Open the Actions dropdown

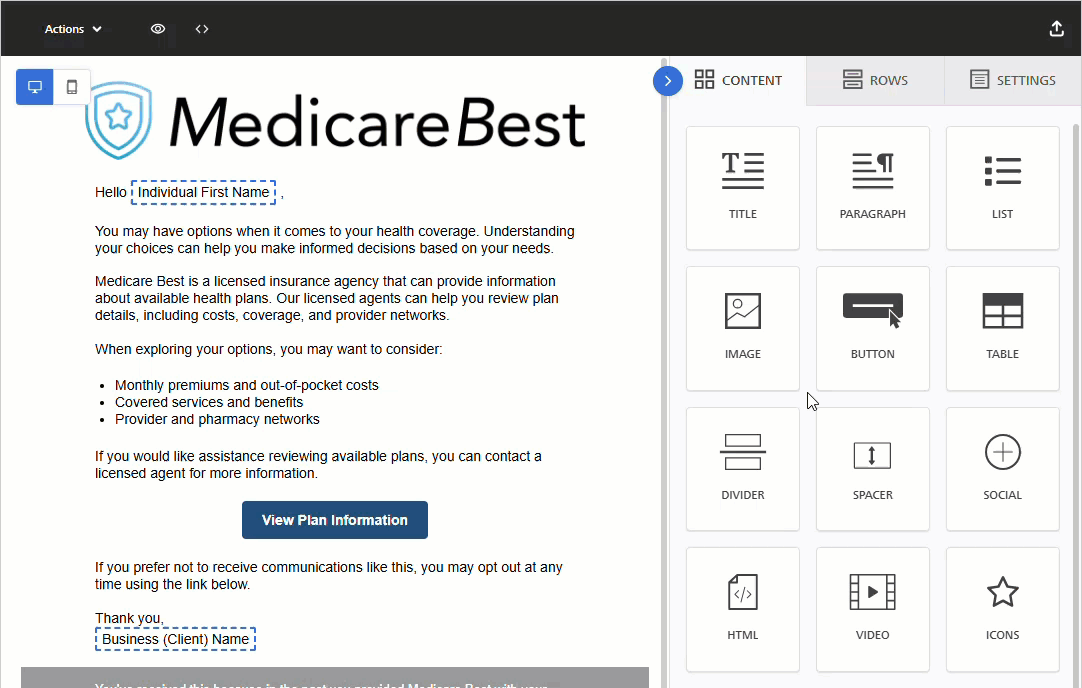(x=71, y=29)
